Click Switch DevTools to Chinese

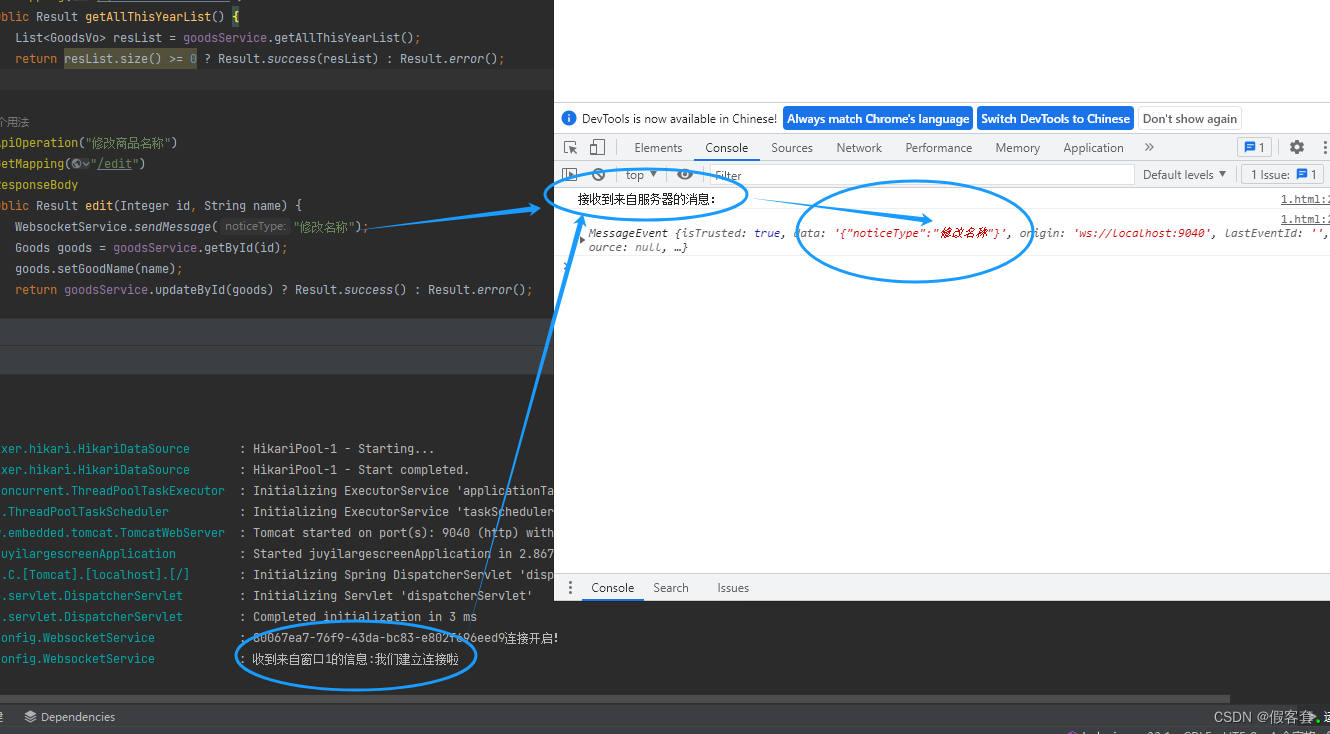point(1055,118)
